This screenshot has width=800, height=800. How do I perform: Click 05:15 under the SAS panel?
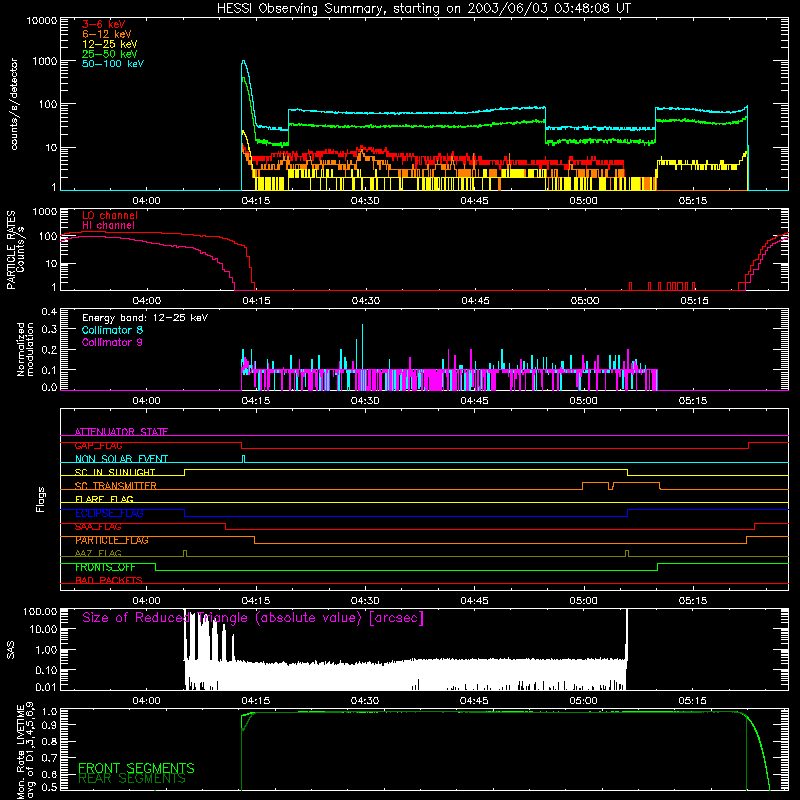pyautogui.click(x=692, y=701)
